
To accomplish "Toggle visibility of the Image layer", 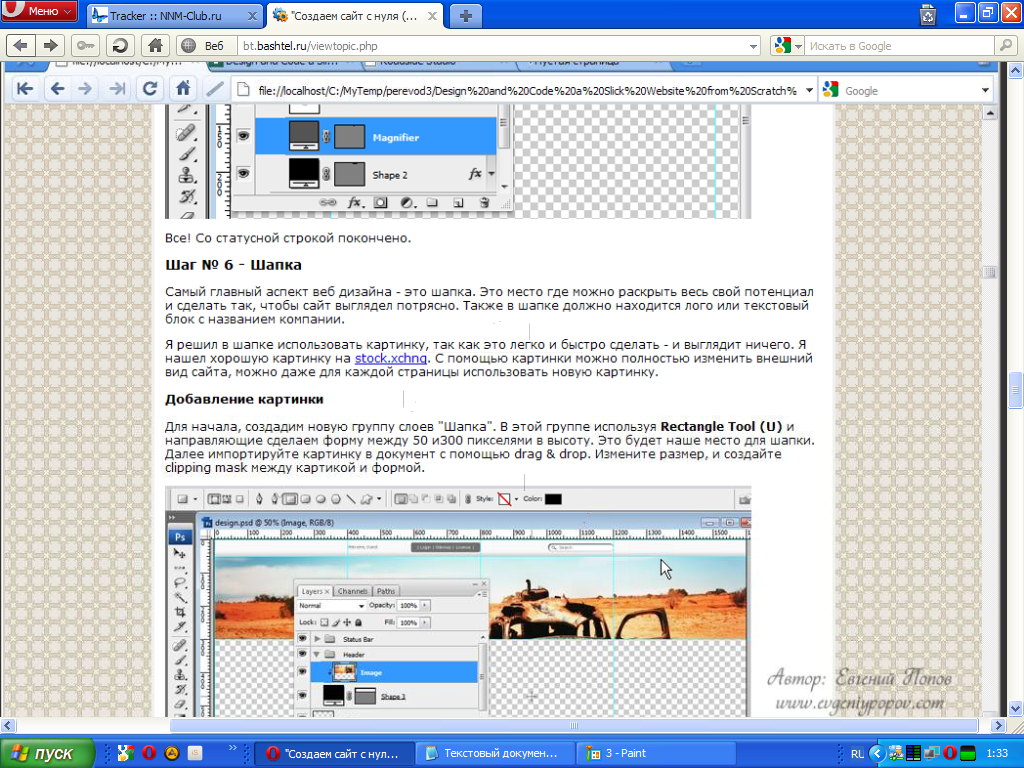I will coord(302,672).
